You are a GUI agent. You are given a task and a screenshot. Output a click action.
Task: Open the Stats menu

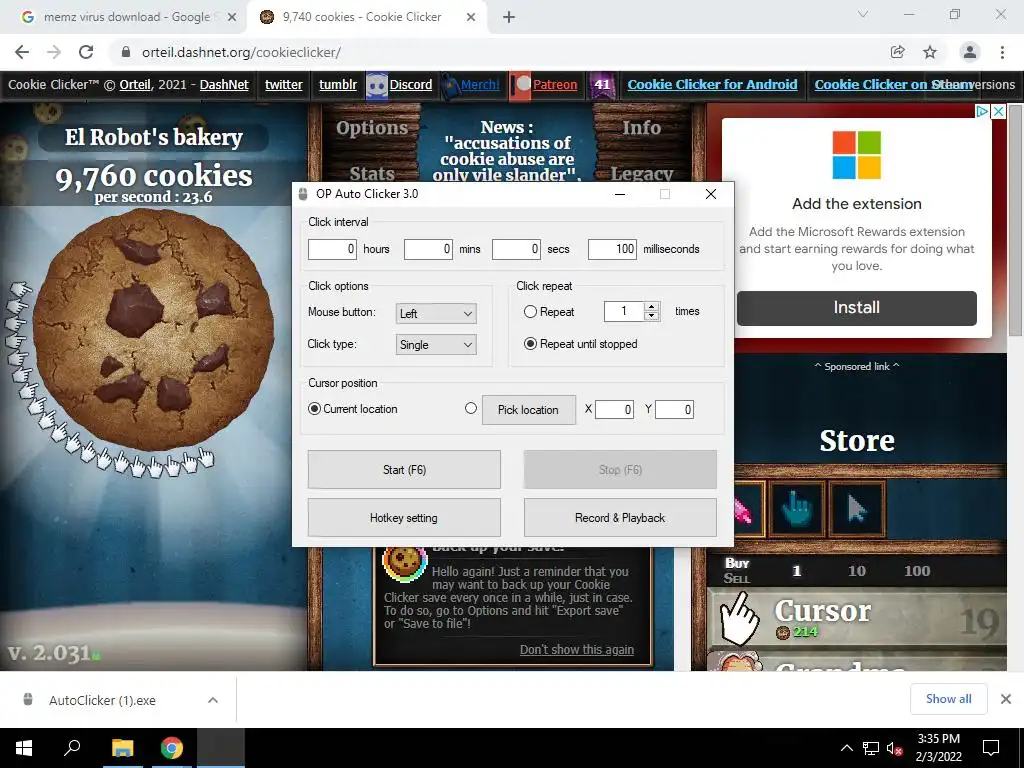[372, 173]
